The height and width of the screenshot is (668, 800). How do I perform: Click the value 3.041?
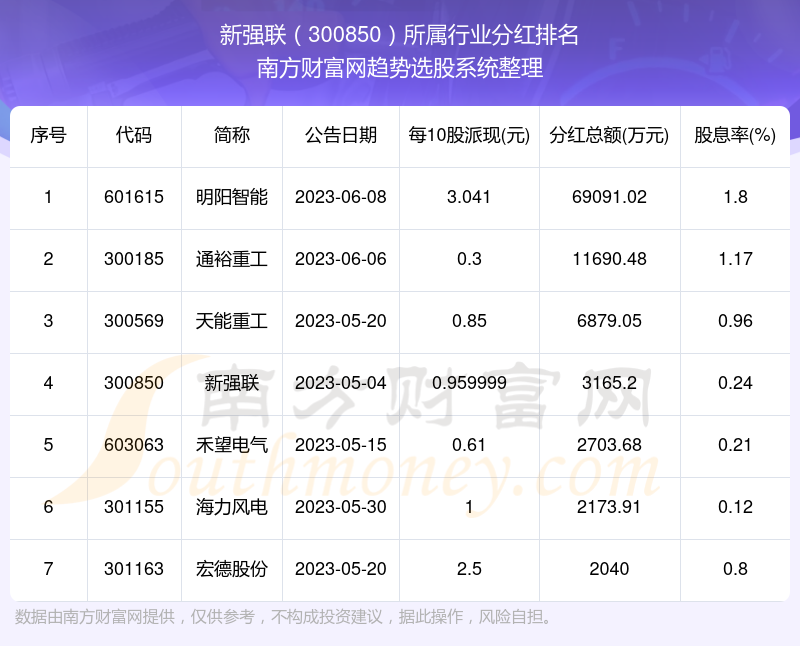469,197
